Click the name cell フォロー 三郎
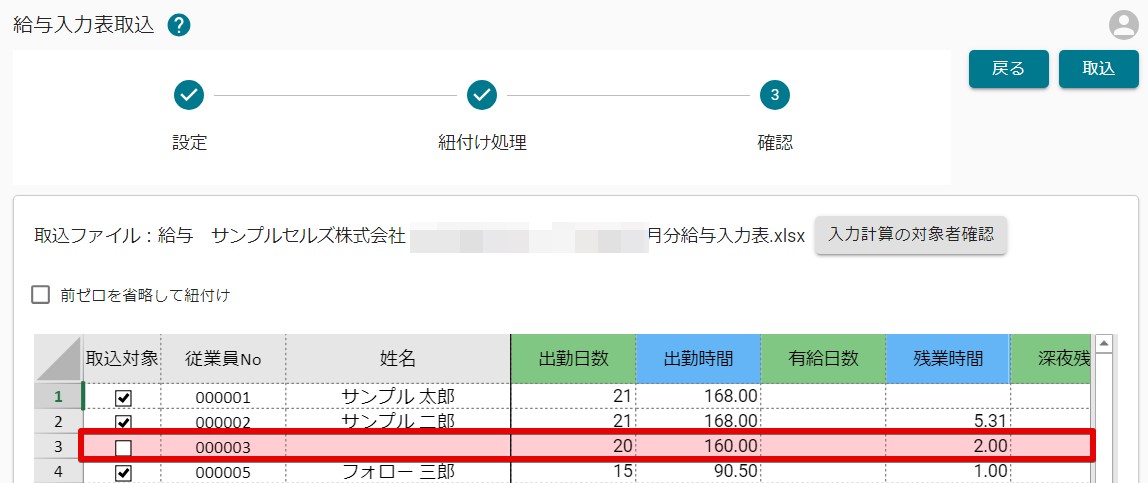 (398, 471)
